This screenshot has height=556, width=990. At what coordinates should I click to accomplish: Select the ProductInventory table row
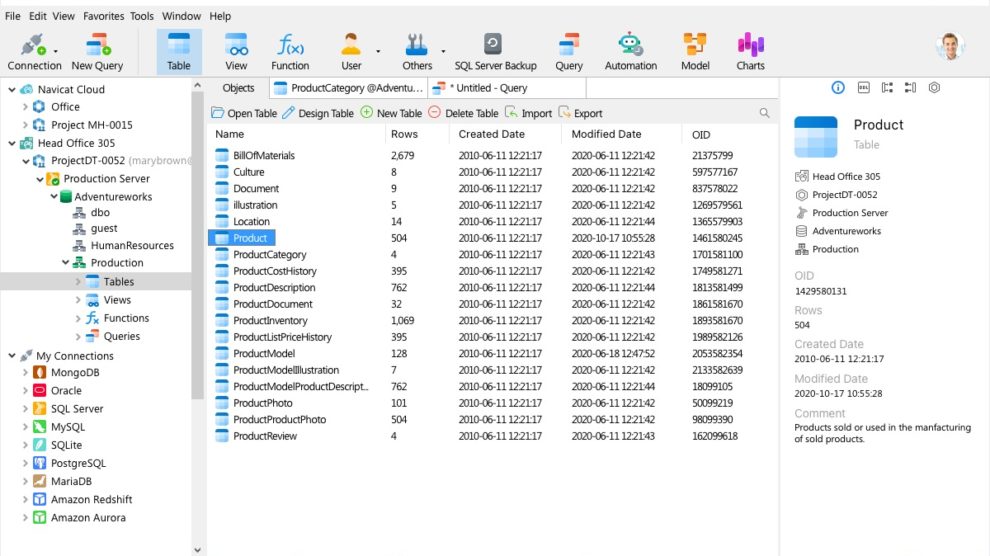(270, 321)
